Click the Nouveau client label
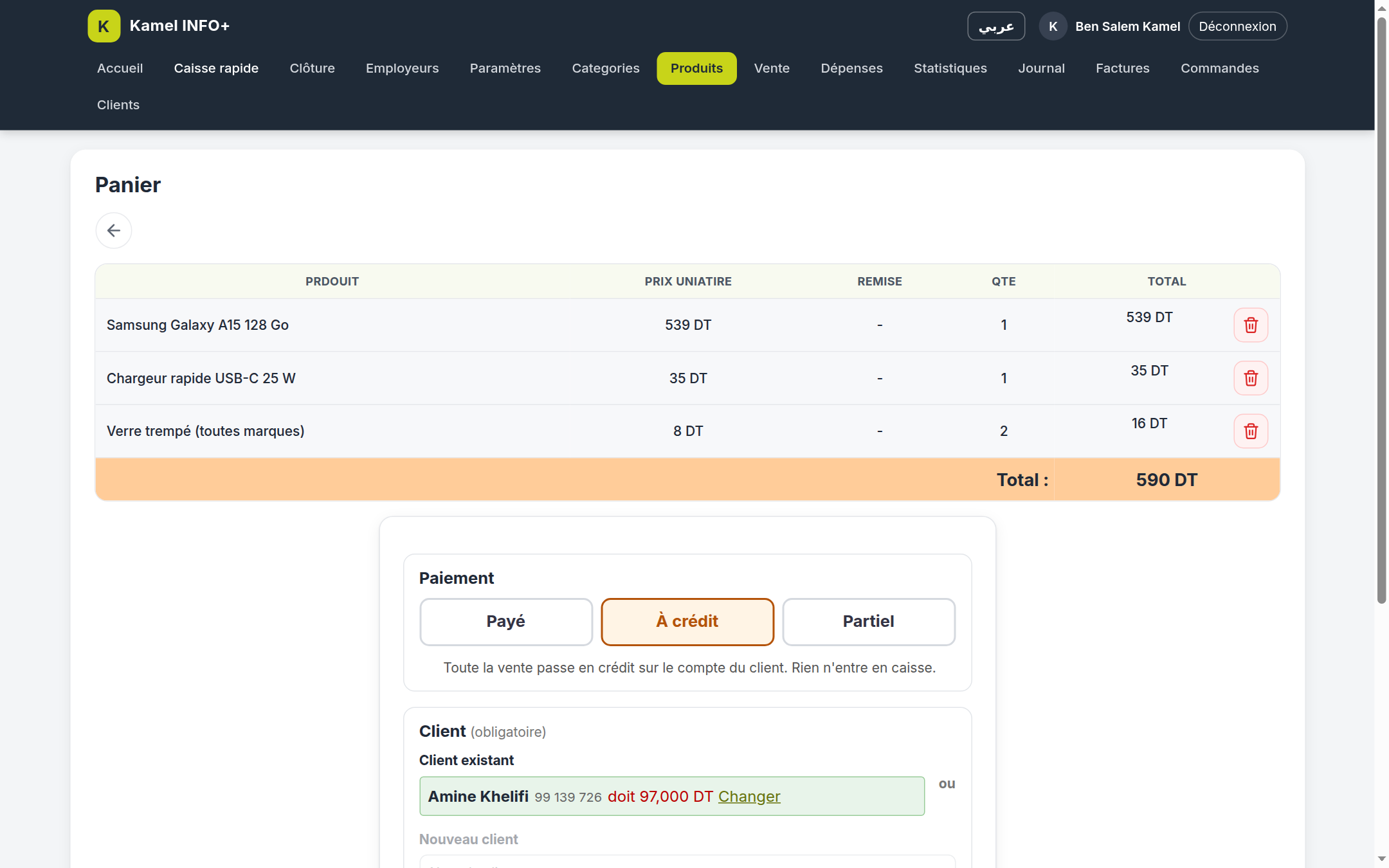 pos(468,839)
